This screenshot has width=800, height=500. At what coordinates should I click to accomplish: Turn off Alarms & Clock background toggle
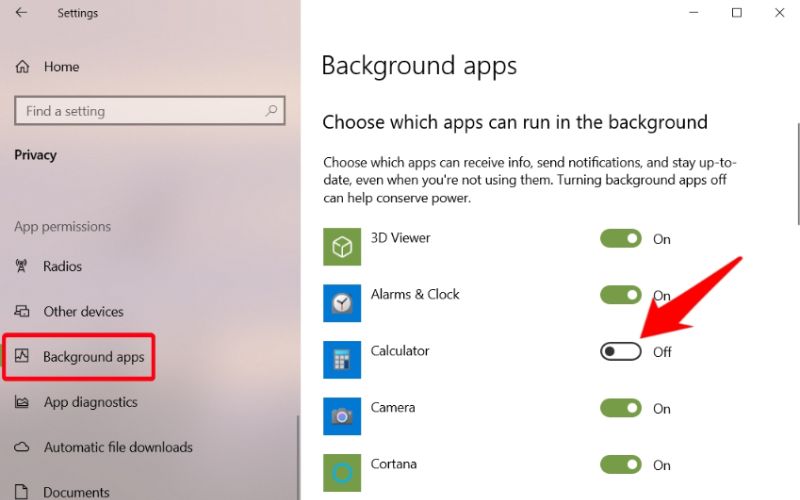620,295
